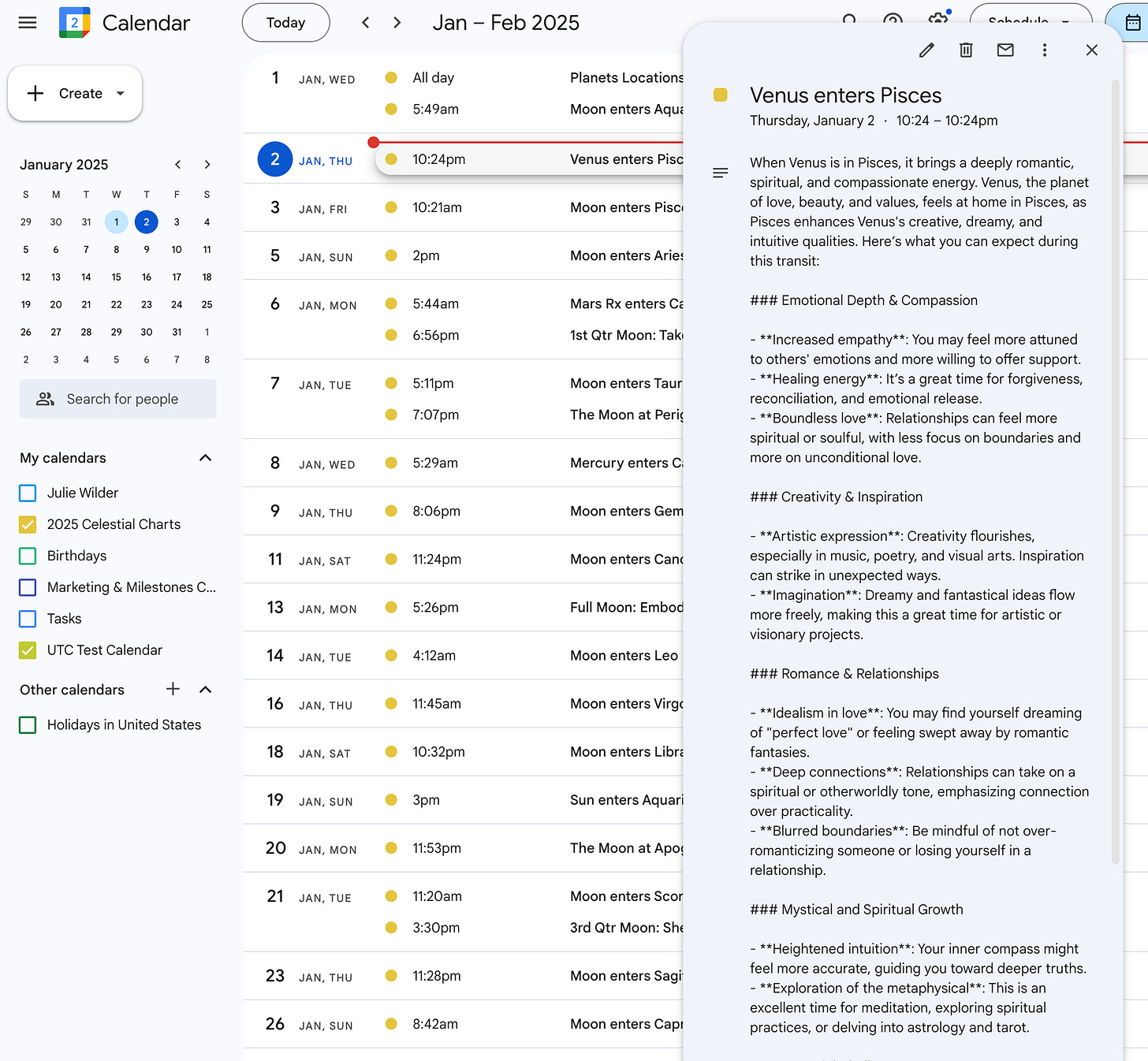The image size is (1148, 1061).
Task: Select January 15 in mini calendar
Action: click(x=117, y=277)
